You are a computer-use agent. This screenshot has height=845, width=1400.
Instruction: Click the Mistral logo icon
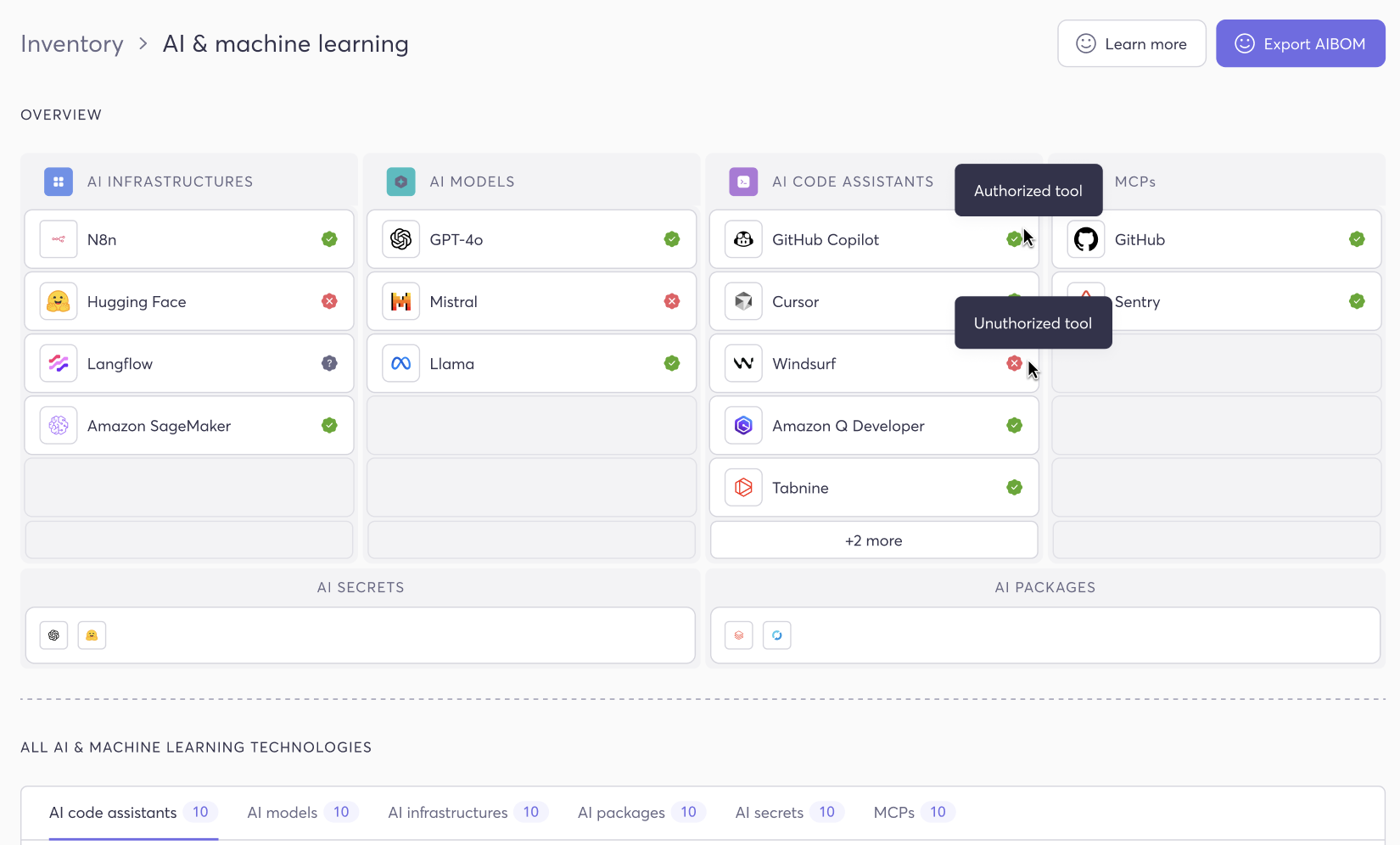tap(400, 302)
